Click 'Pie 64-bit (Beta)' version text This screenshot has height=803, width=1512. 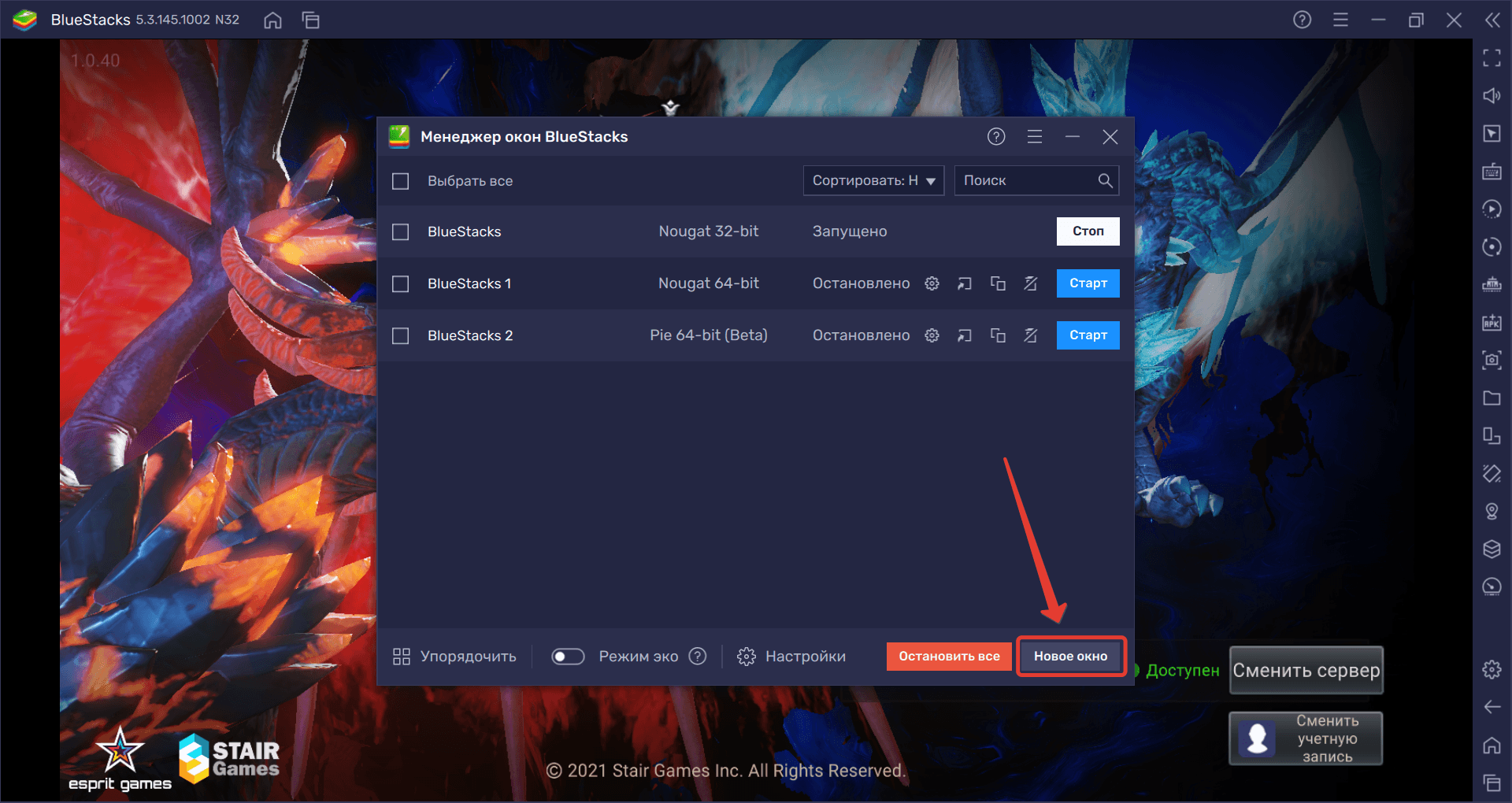coord(709,335)
